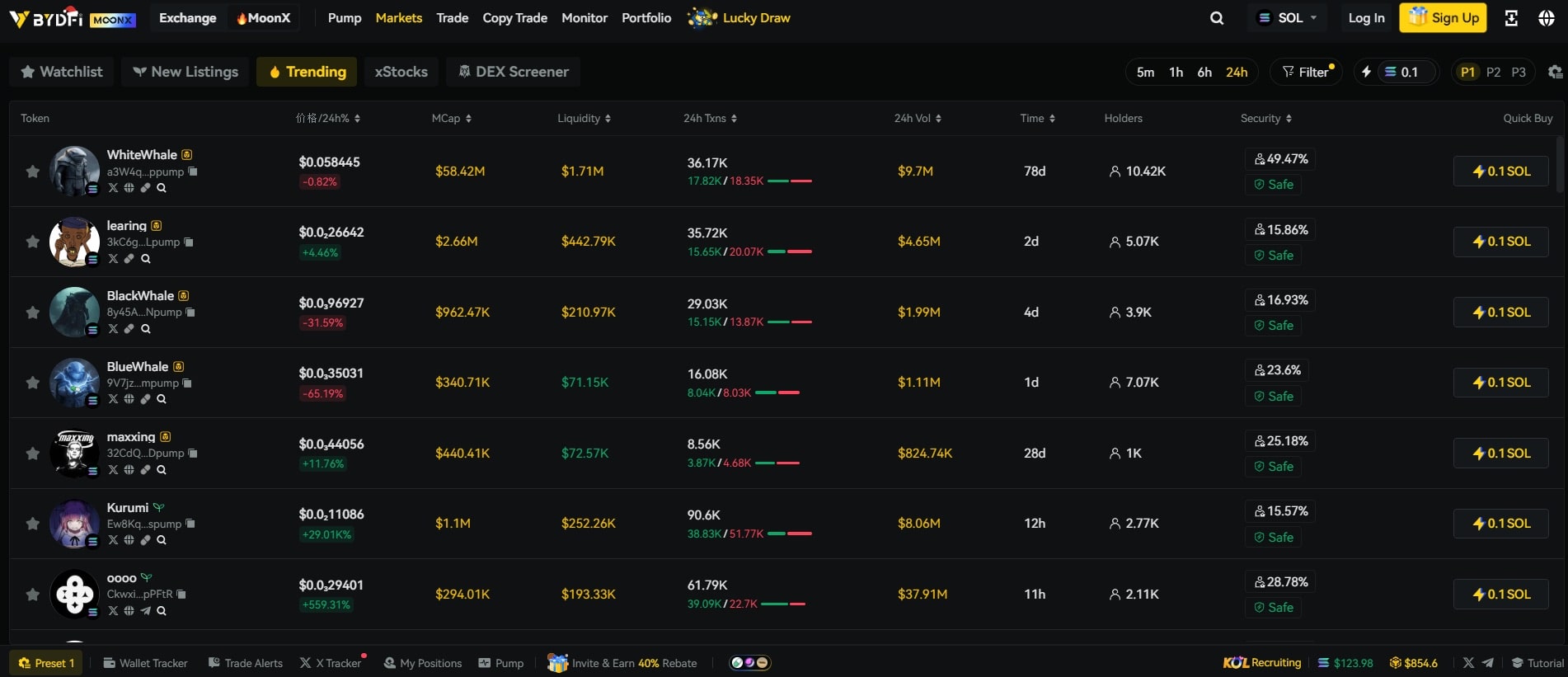Open WhiteWhale's website globe icon
This screenshot has width=1568, height=677.
[x=129, y=188]
